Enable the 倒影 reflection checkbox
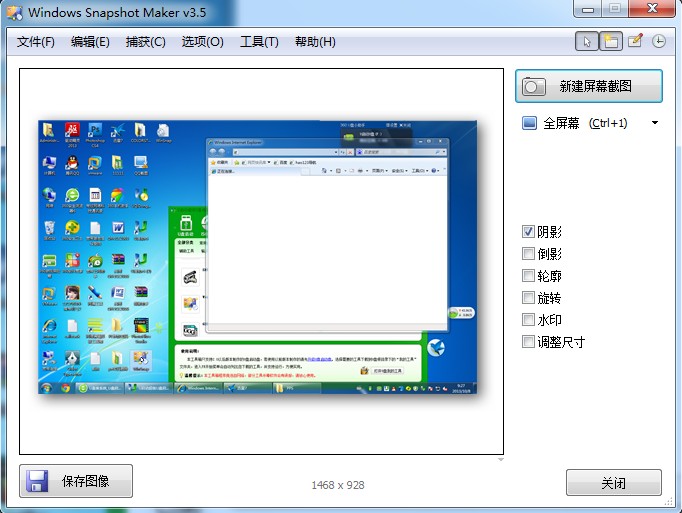 coord(528,254)
